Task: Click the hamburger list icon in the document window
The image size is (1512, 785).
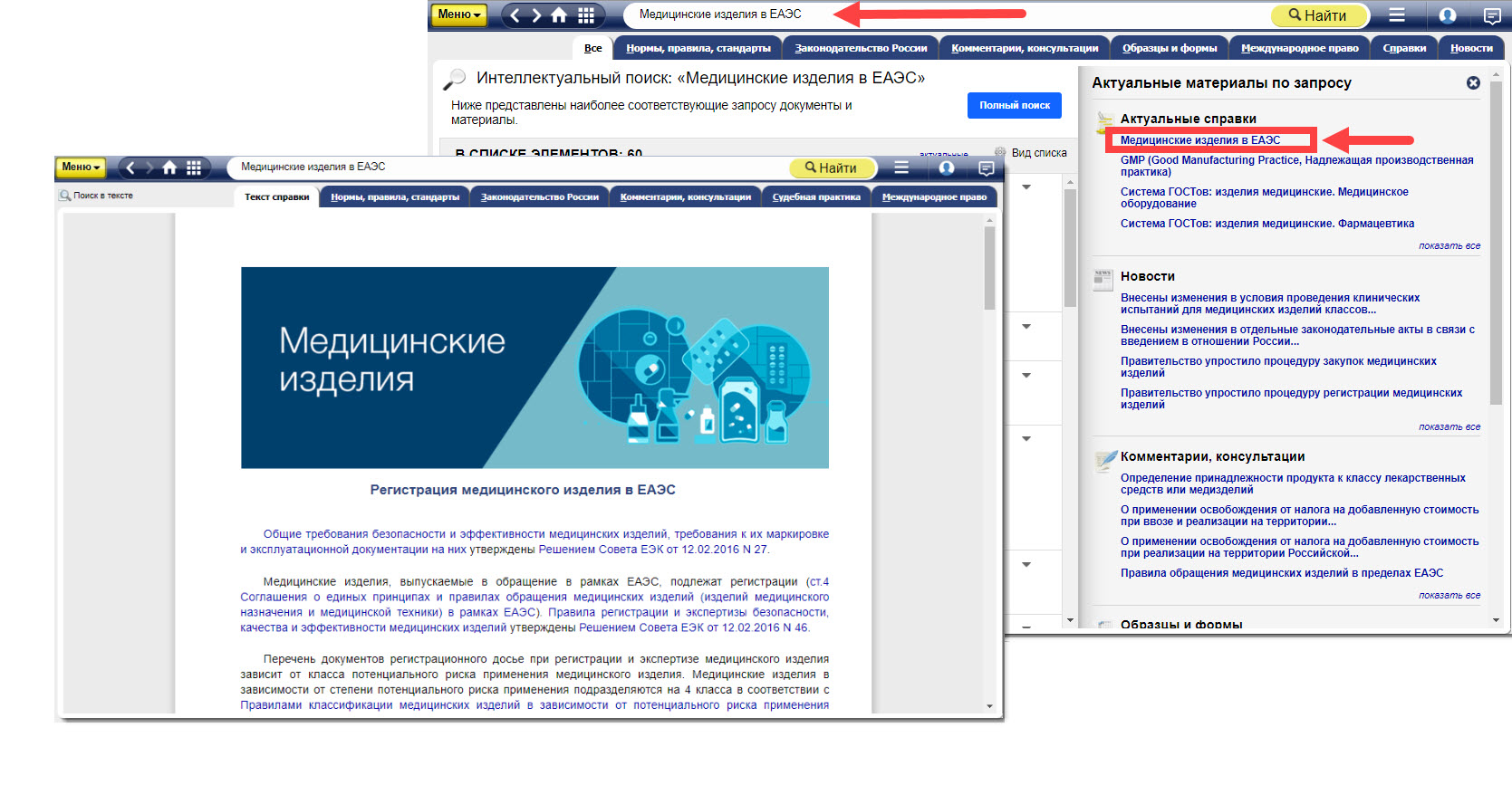Action: (x=901, y=168)
